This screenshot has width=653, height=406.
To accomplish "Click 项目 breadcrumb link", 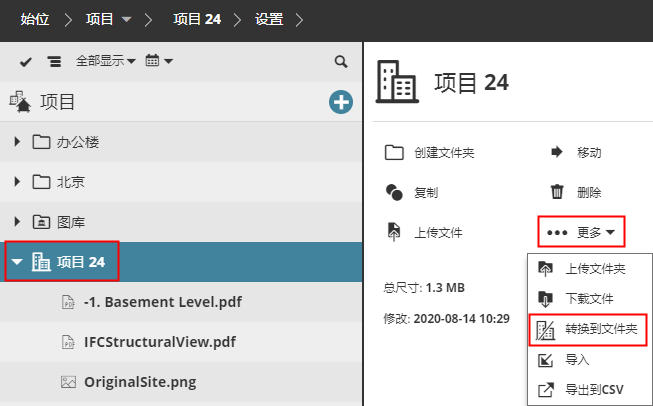I will [100, 19].
